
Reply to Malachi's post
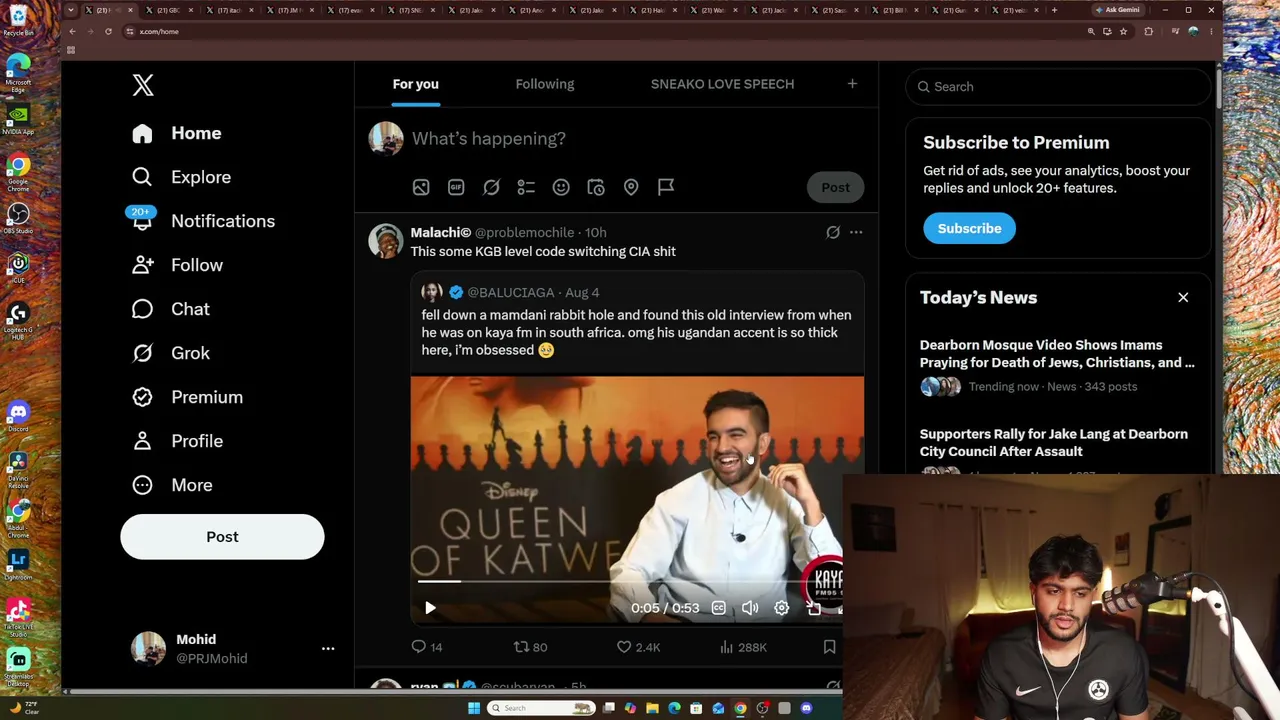427,647
